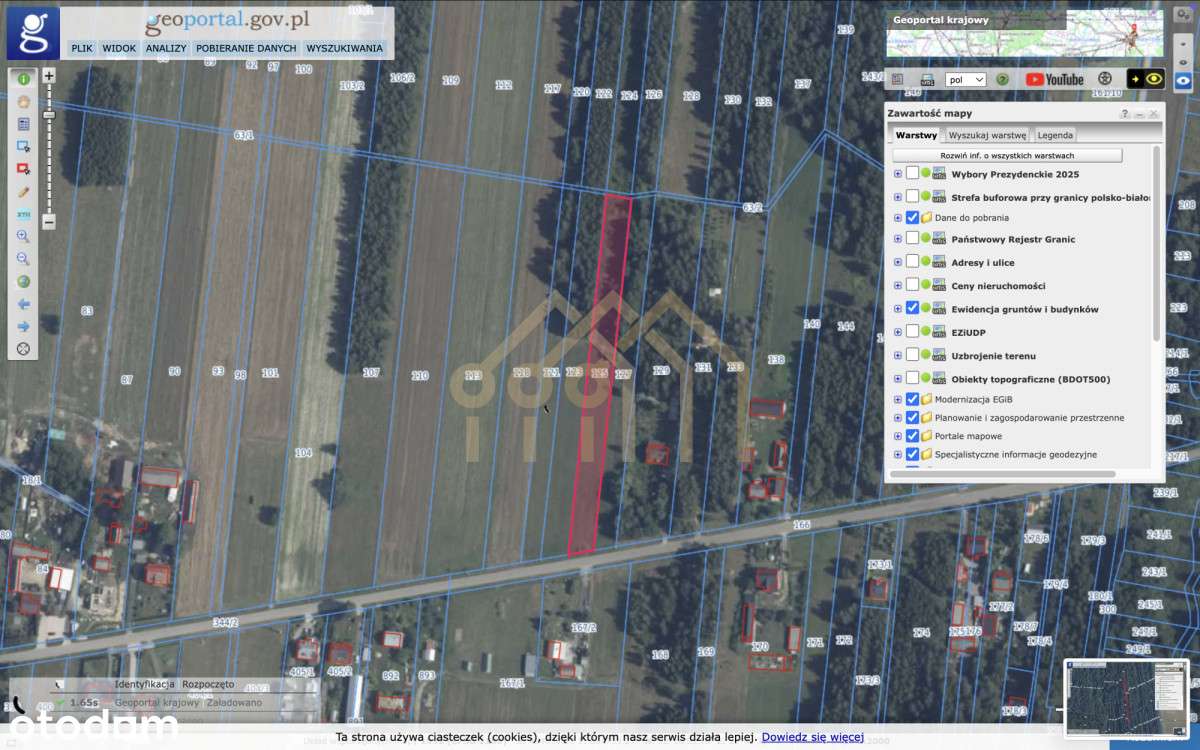The image size is (1200, 750).
Task: Click the zoom level slider handle
Action: click(49, 115)
